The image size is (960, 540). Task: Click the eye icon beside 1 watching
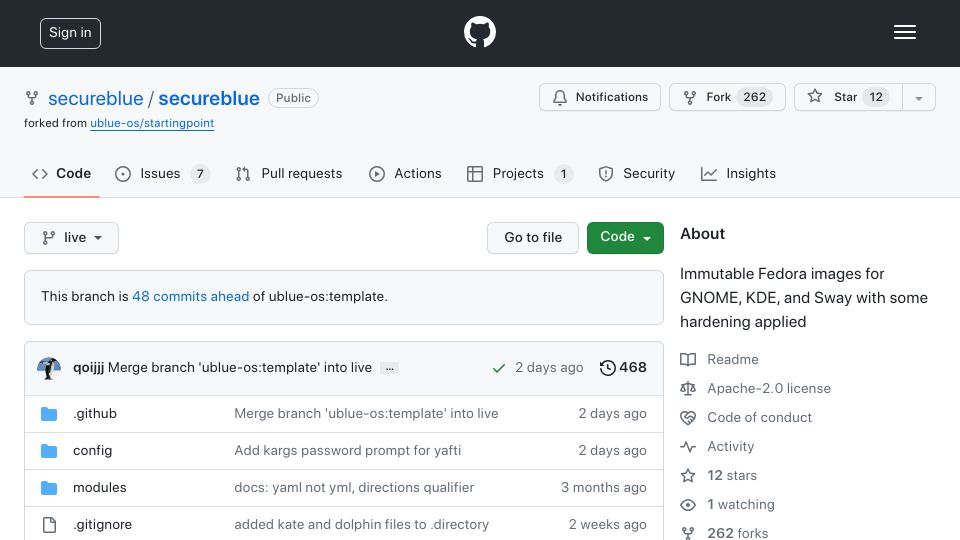[x=688, y=505]
